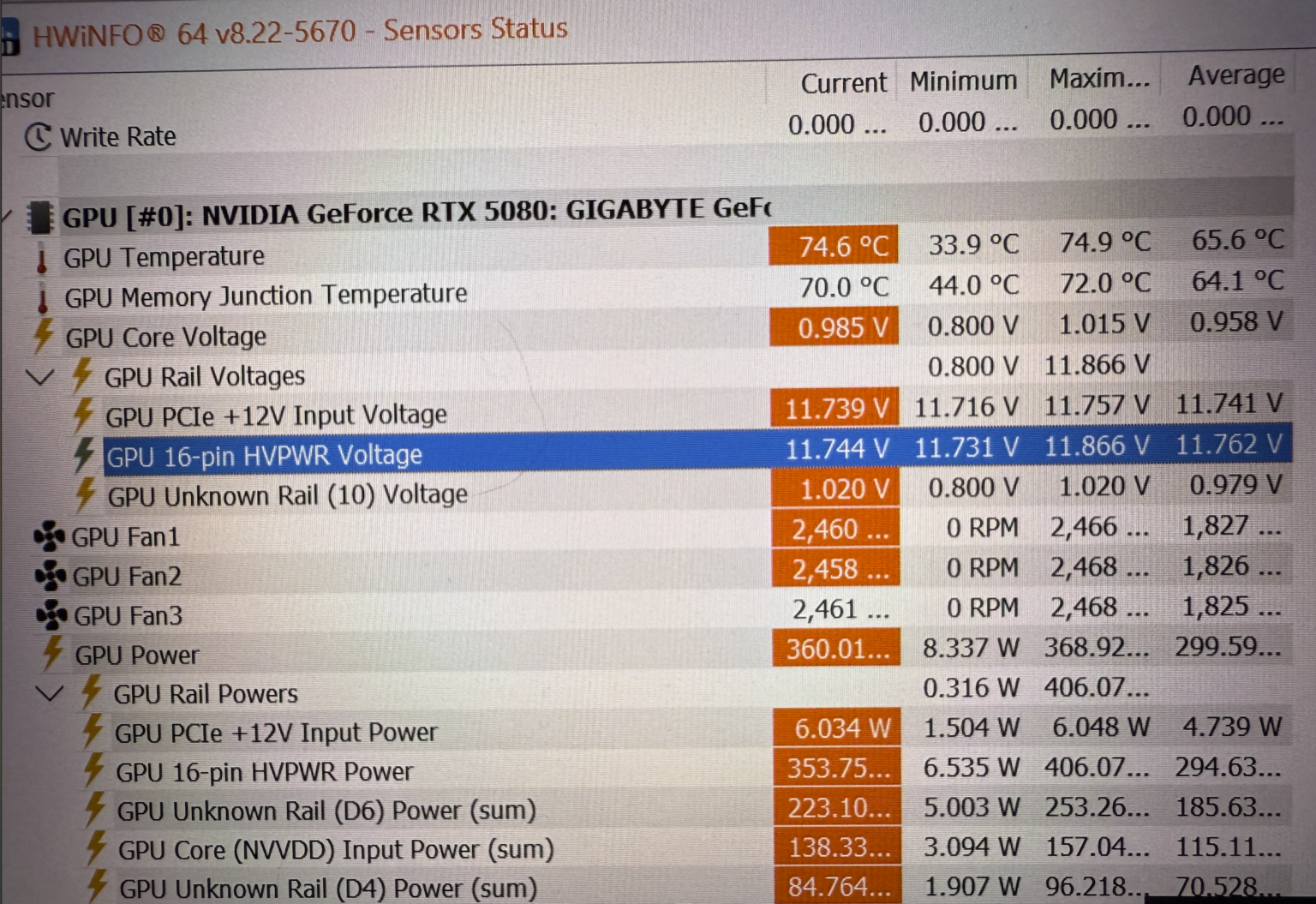Select the GPU PCIe +12V Input Voltage label
The height and width of the screenshot is (904, 1316).
(276, 416)
